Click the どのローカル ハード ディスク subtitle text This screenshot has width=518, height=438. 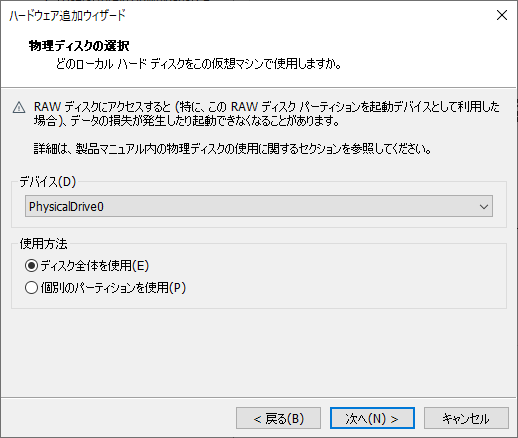[199, 64]
